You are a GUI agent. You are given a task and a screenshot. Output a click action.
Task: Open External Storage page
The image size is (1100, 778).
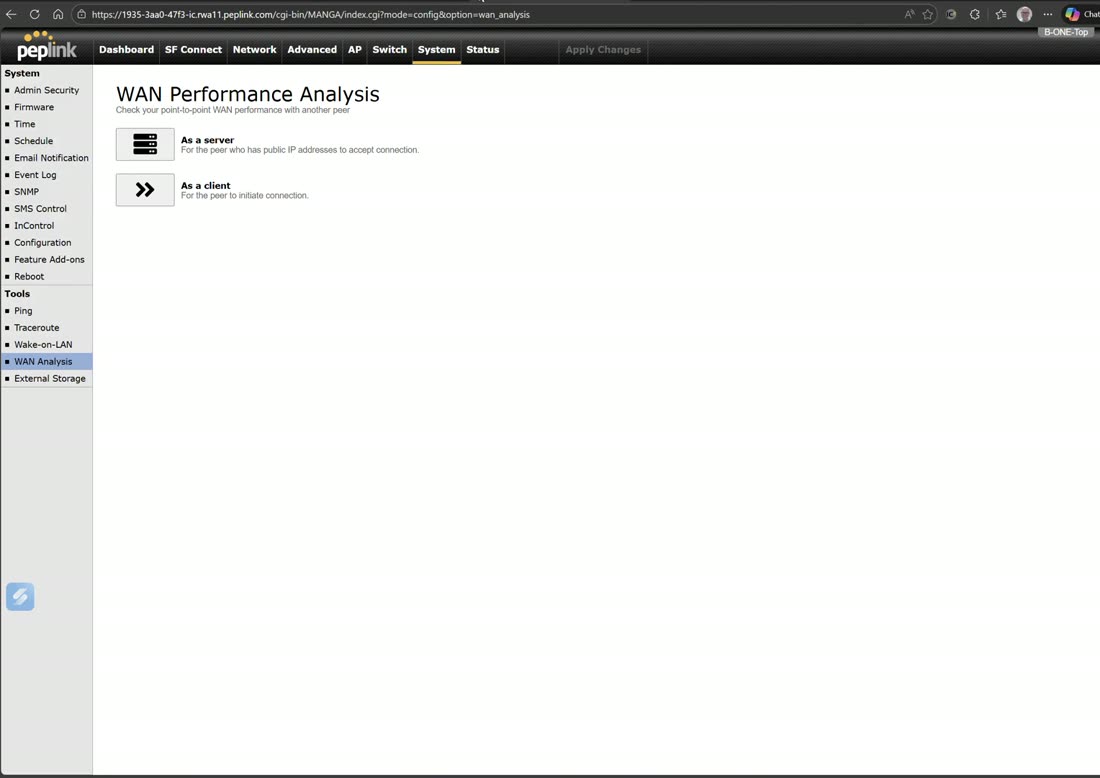46,378
